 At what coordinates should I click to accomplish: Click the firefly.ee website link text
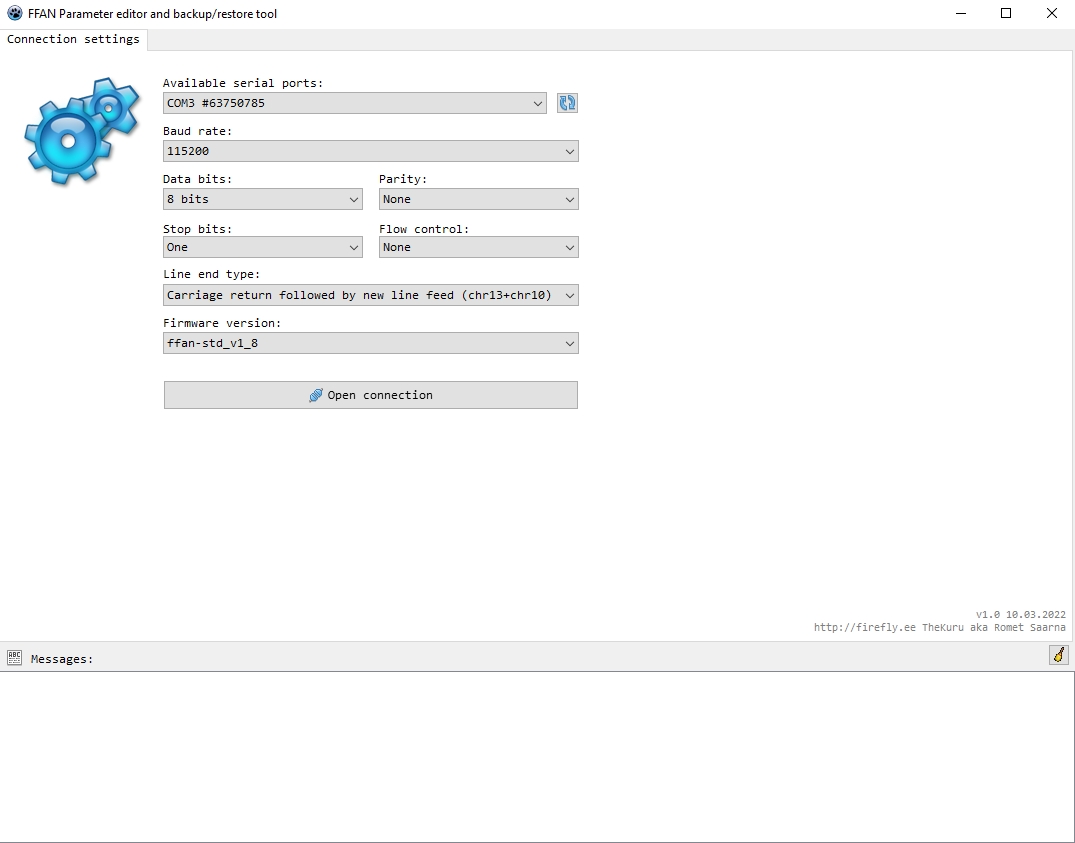coord(864,628)
